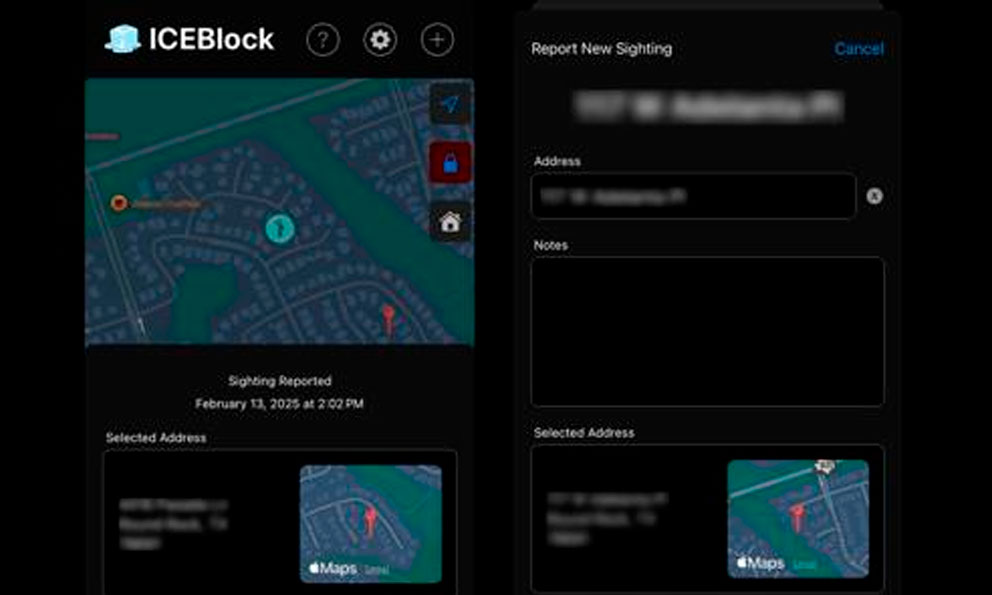
Task: Click the ICEBlock ice cube logo
Action: pyautogui.click(x=122, y=40)
